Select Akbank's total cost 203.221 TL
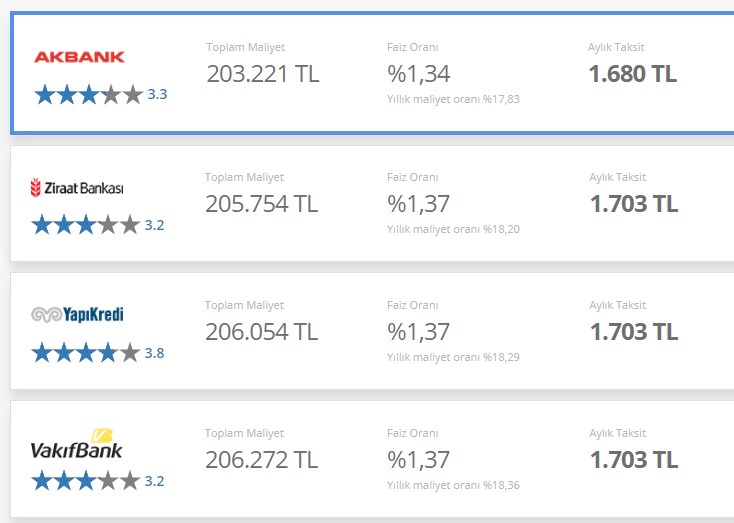 262,74
